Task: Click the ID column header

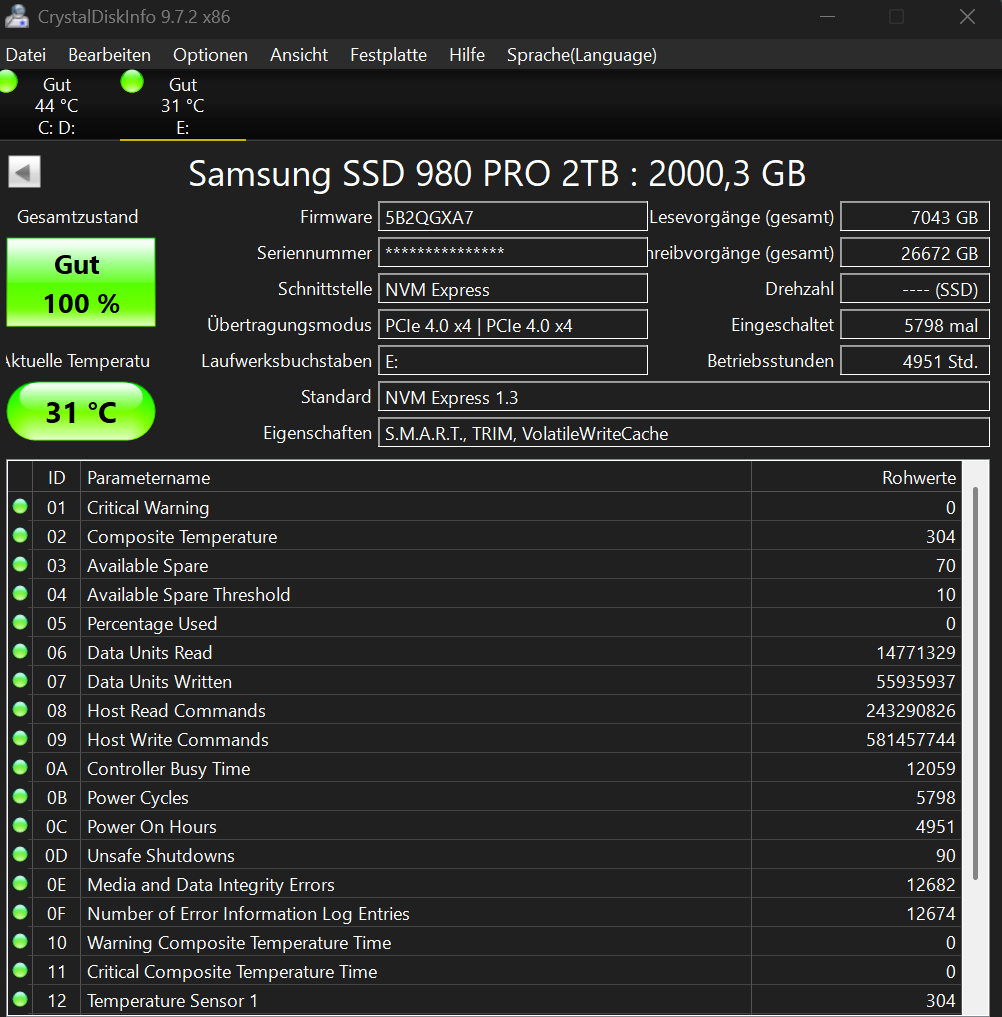Action: [x=56, y=478]
